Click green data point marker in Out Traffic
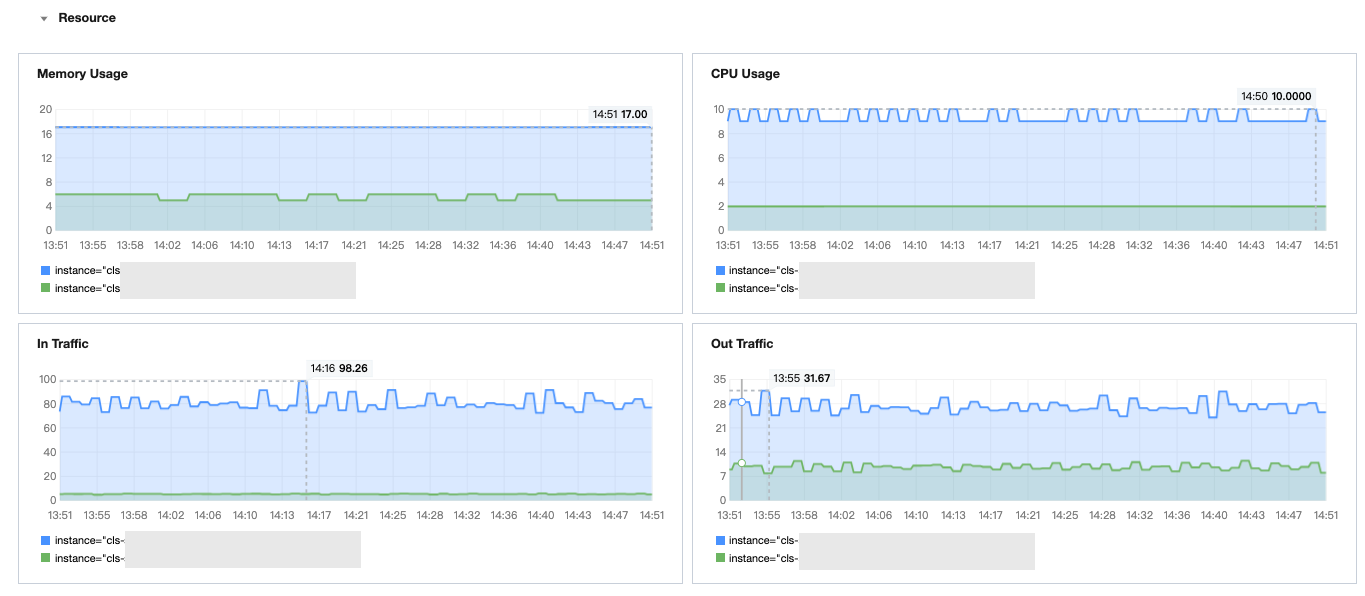 [742, 463]
